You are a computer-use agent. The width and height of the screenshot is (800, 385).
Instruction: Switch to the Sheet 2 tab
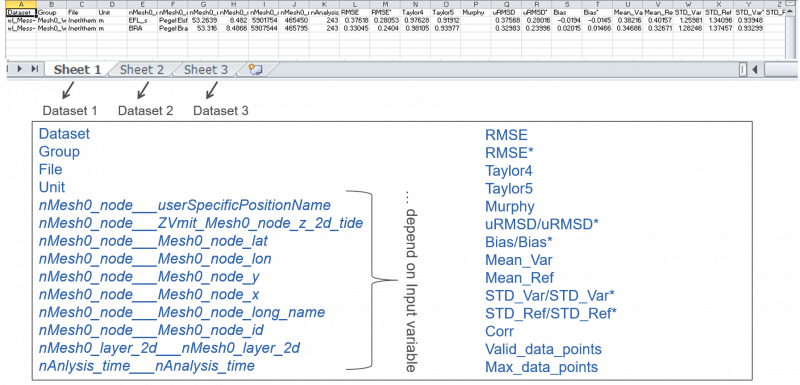coord(142,70)
